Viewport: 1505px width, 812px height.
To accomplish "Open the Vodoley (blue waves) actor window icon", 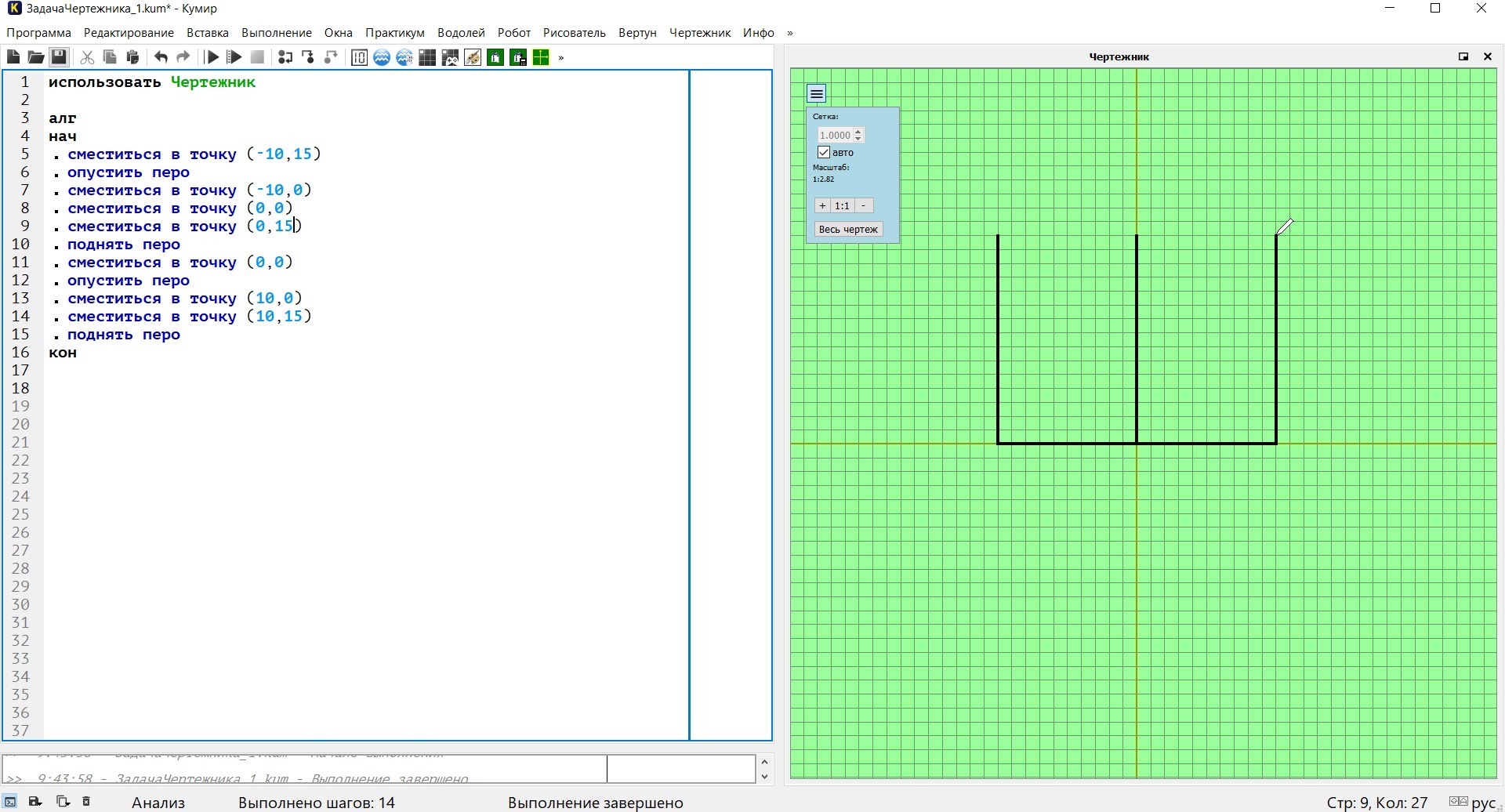I will point(382,57).
